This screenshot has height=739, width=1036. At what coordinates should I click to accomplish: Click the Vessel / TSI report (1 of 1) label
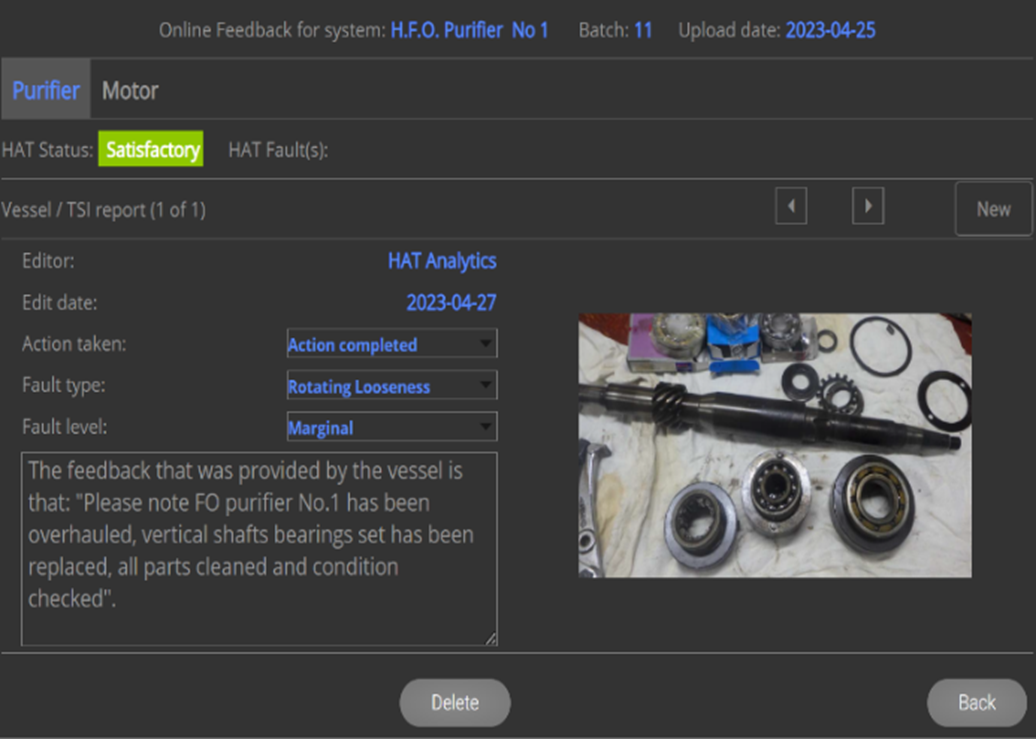(104, 210)
